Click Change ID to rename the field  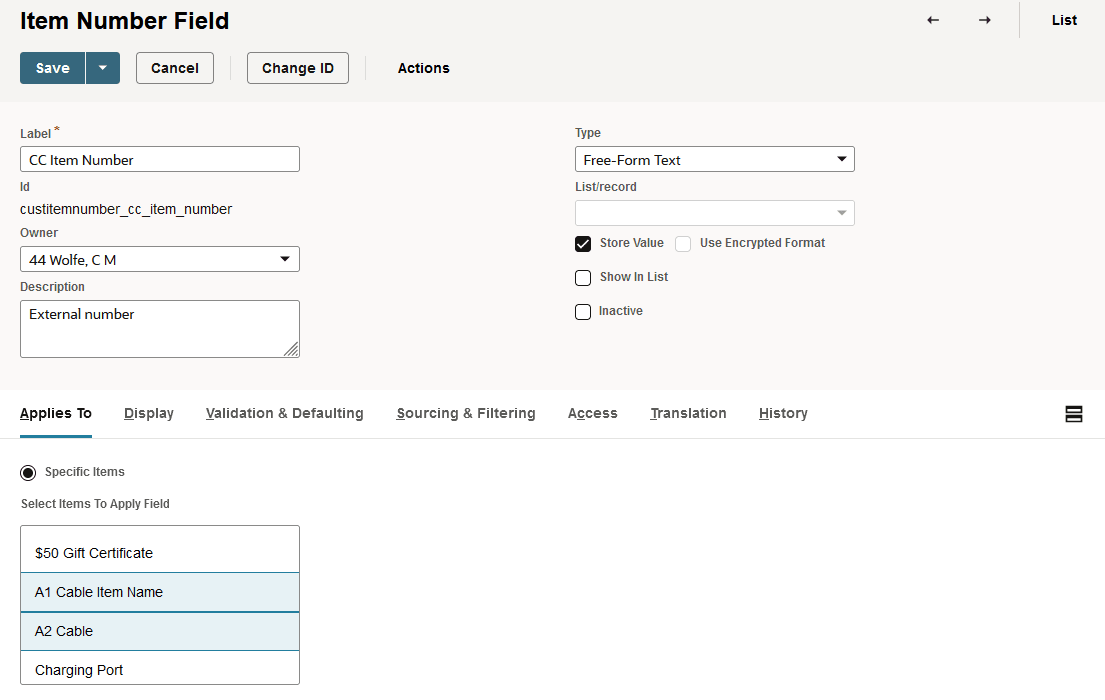297,68
